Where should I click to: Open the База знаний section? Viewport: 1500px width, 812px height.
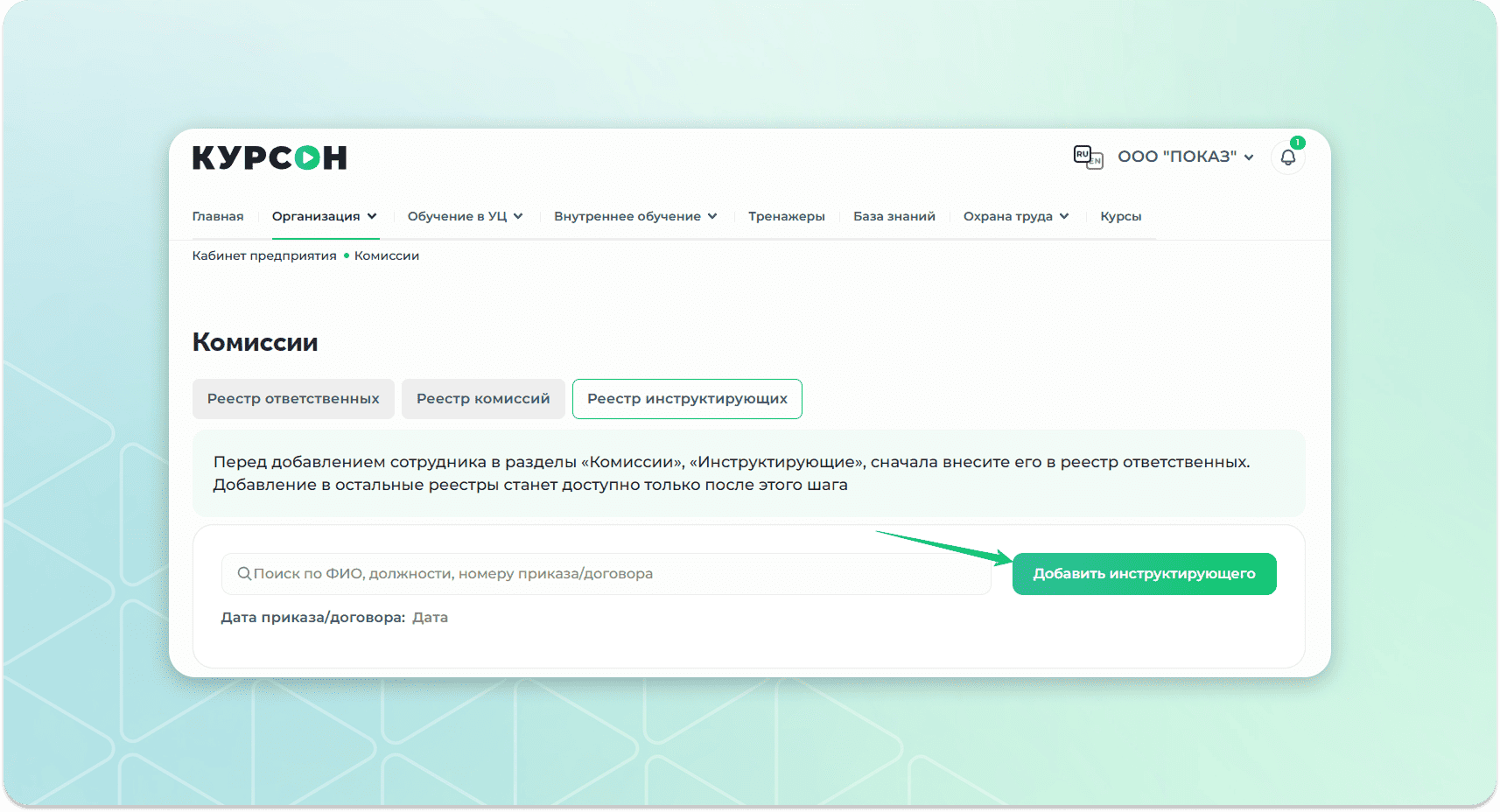894,216
